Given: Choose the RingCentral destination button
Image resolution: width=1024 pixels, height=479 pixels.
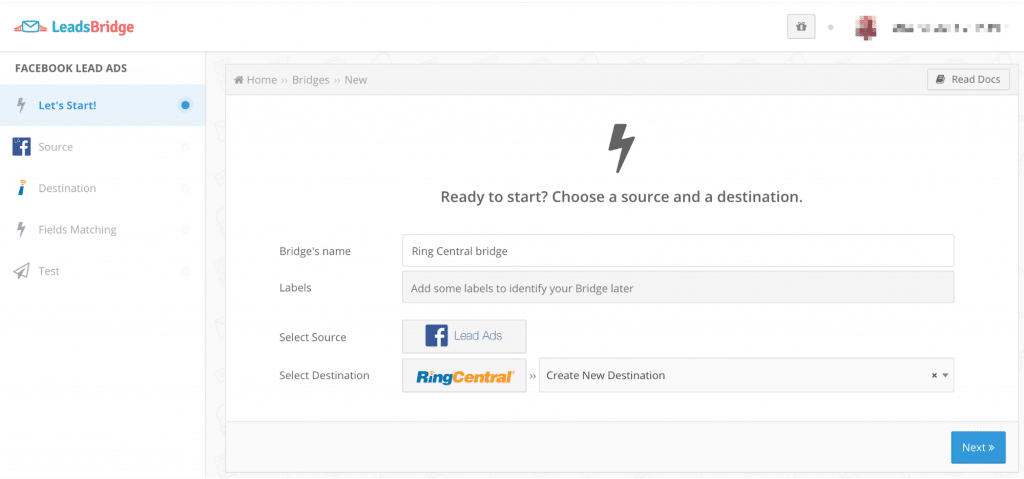Looking at the screenshot, I should [464, 376].
